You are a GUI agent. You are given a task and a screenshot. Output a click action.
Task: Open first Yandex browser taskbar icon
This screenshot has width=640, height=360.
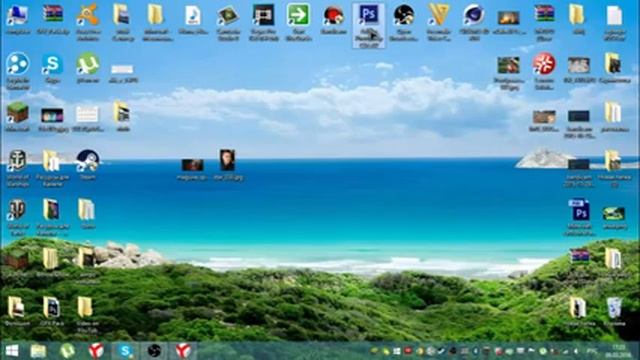point(96,351)
